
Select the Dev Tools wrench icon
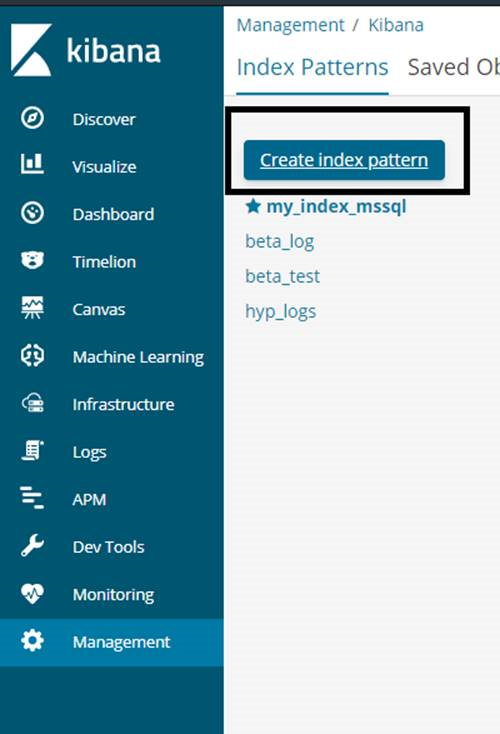32,546
